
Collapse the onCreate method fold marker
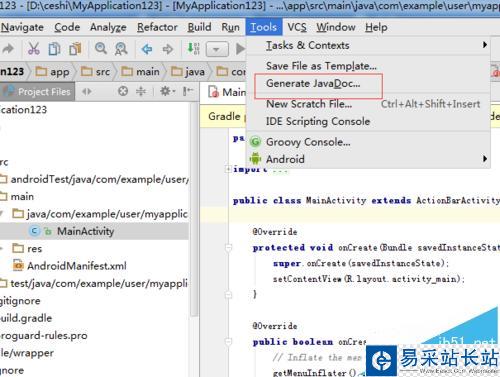(x=229, y=248)
